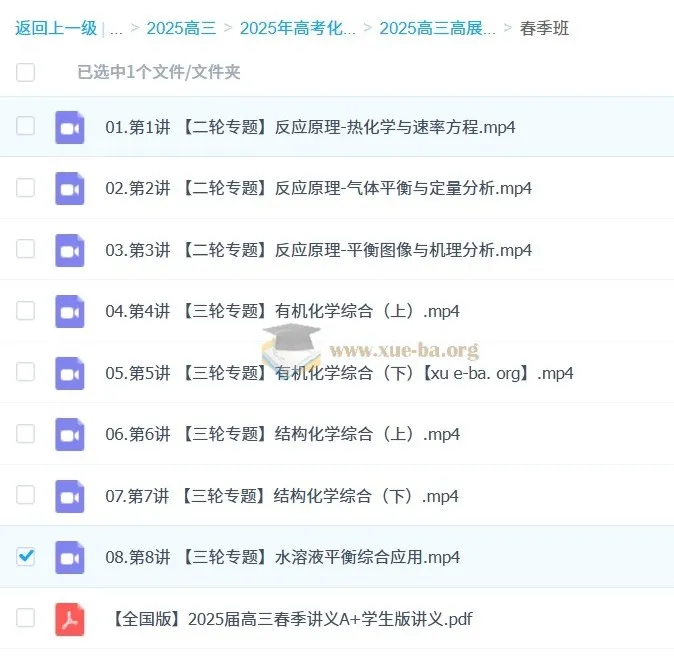Image resolution: width=674 pixels, height=662 pixels.
Task: Go to the 2025高三 breadcrumb folder
Action: click(181, 28)
